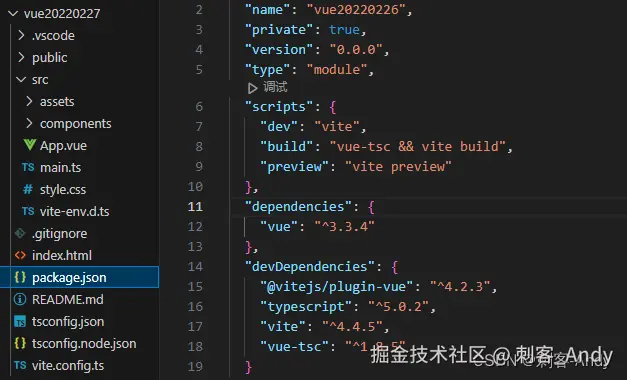Screen dimensions: 627x380
Task: Open main.ts in the explorer
Action: click(60, 167)
